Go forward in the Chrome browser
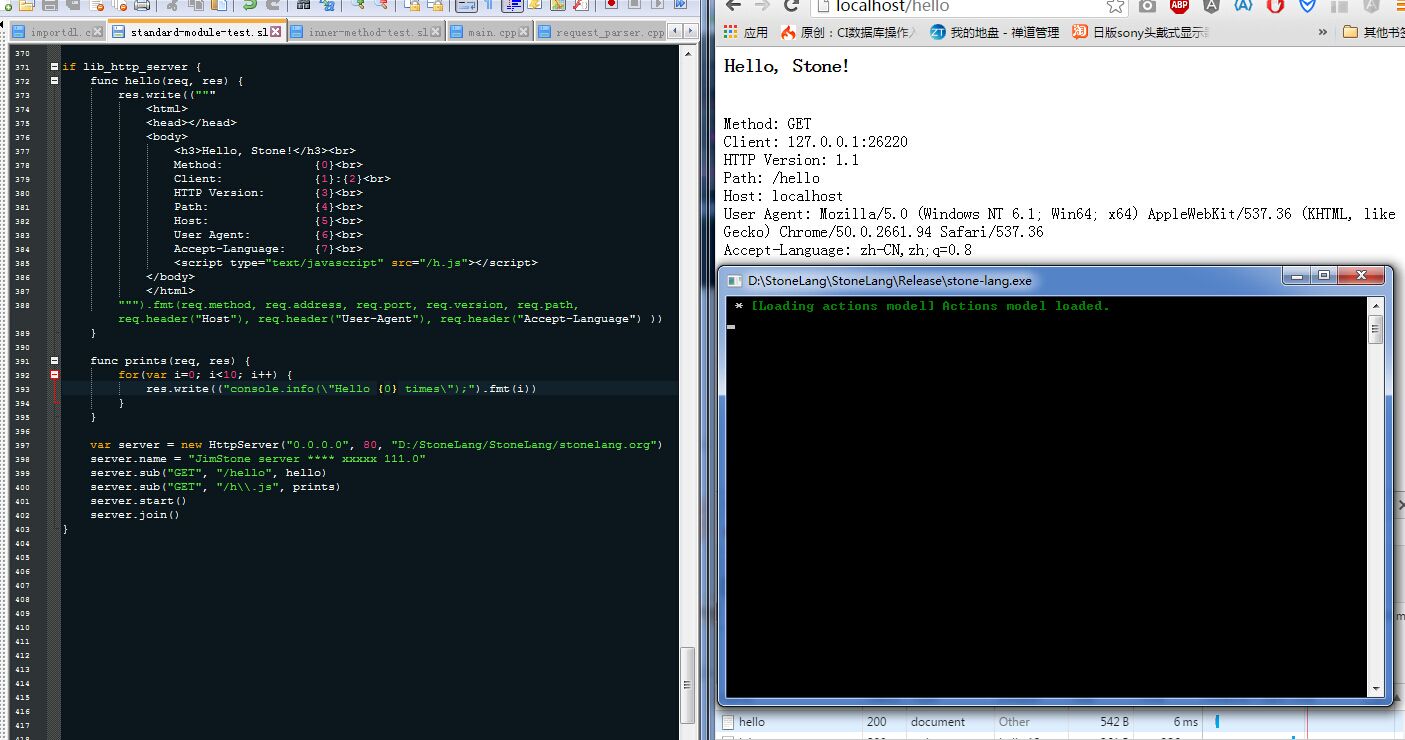This screenshot has width=1405, height=740. pyautogui.click(x=763, y=6)
